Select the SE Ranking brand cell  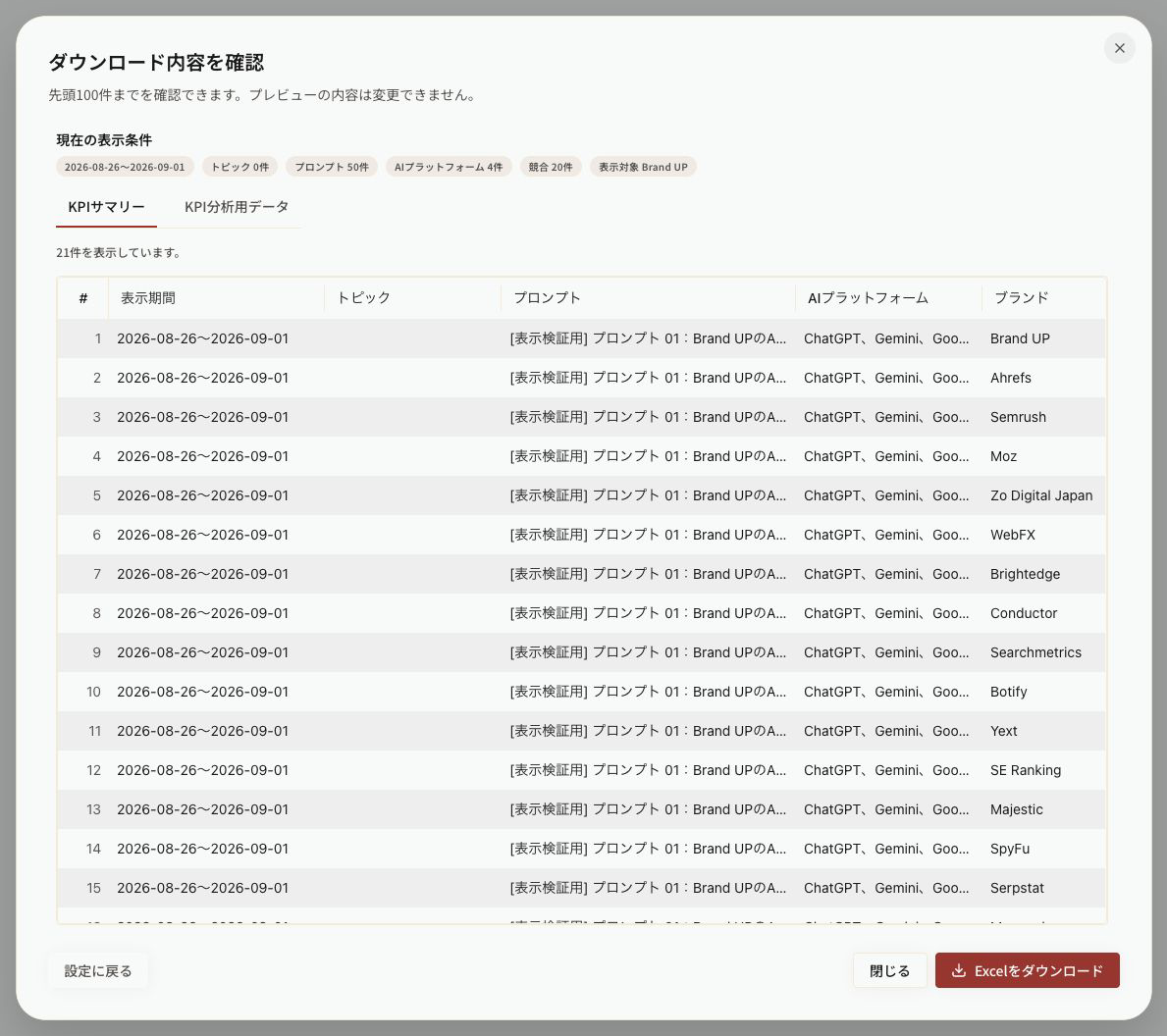pyautogui.click(x=1044, y=770)
